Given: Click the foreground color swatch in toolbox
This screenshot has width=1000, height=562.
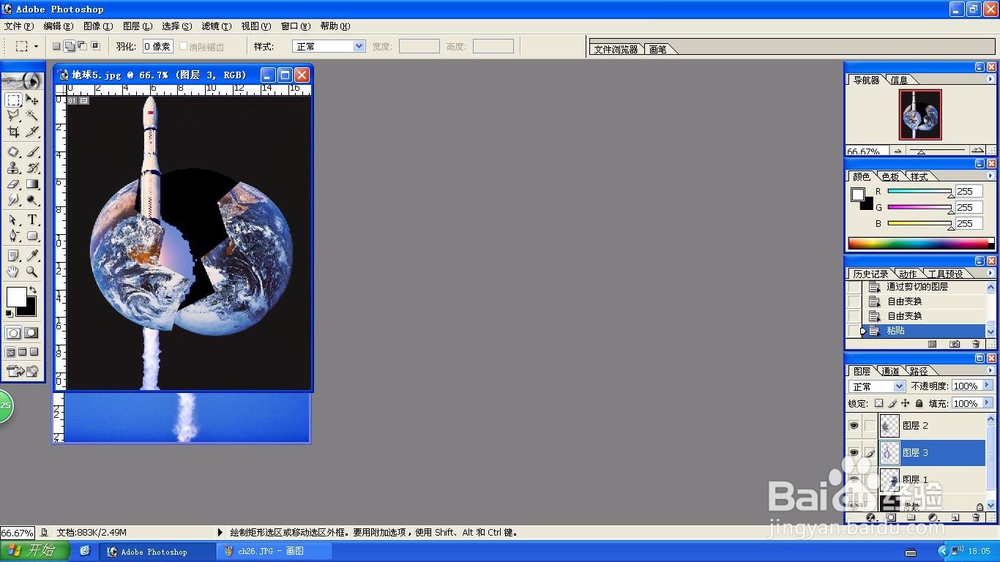Looking at the screenshot, I should tap(16, 297).
